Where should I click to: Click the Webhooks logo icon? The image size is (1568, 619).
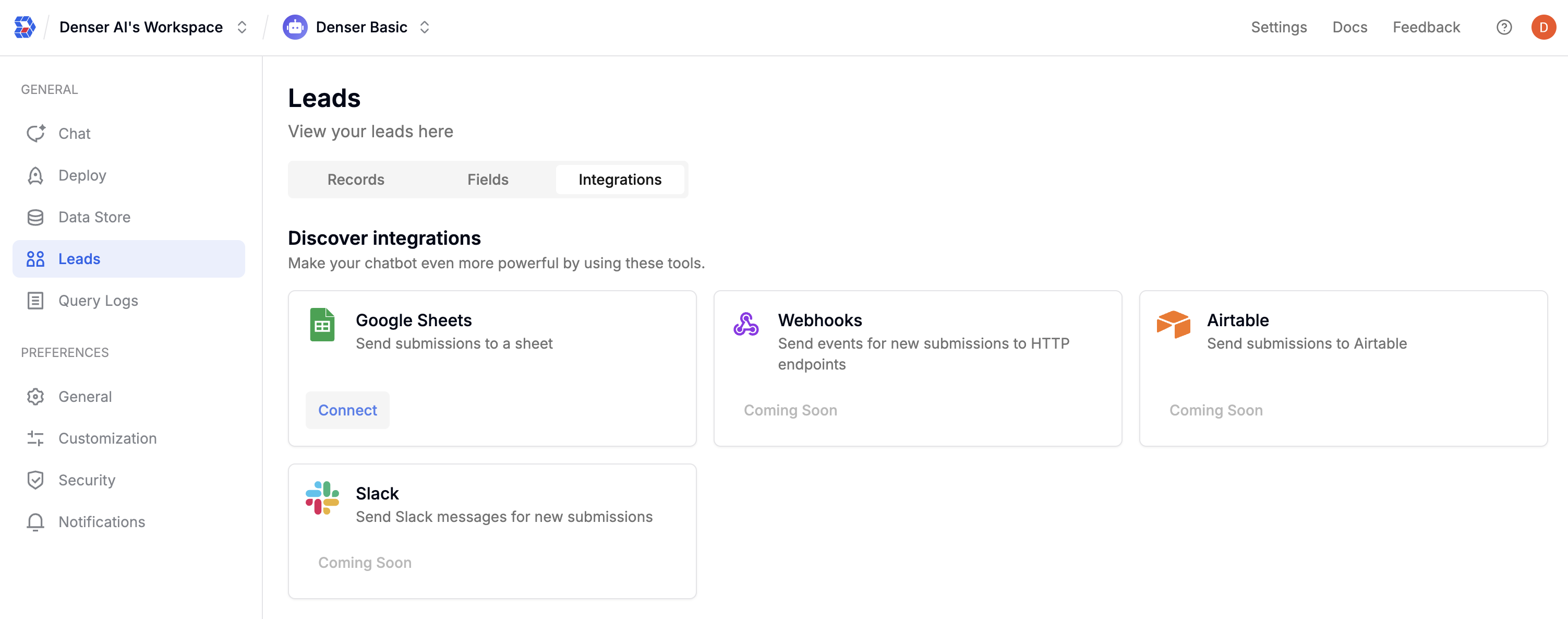pos(746,324)
